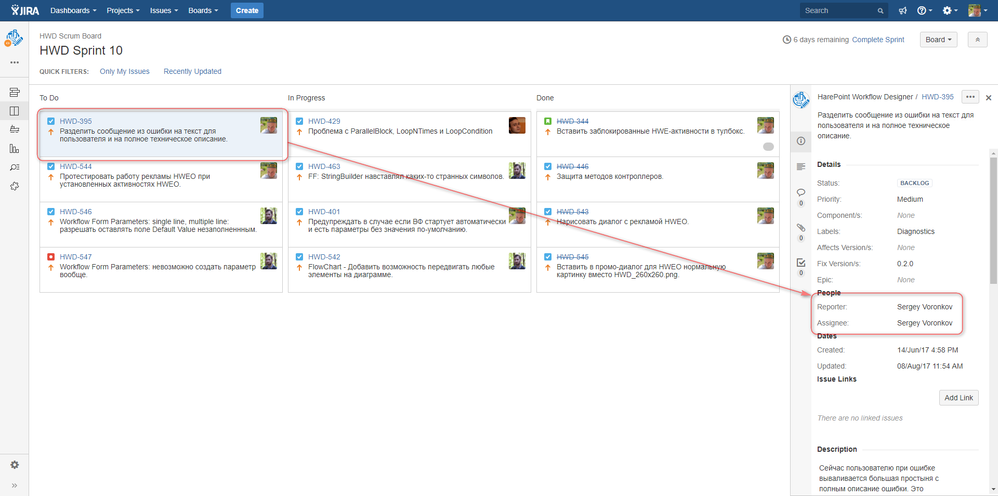Click the HWD-395 task type icon

51,121
